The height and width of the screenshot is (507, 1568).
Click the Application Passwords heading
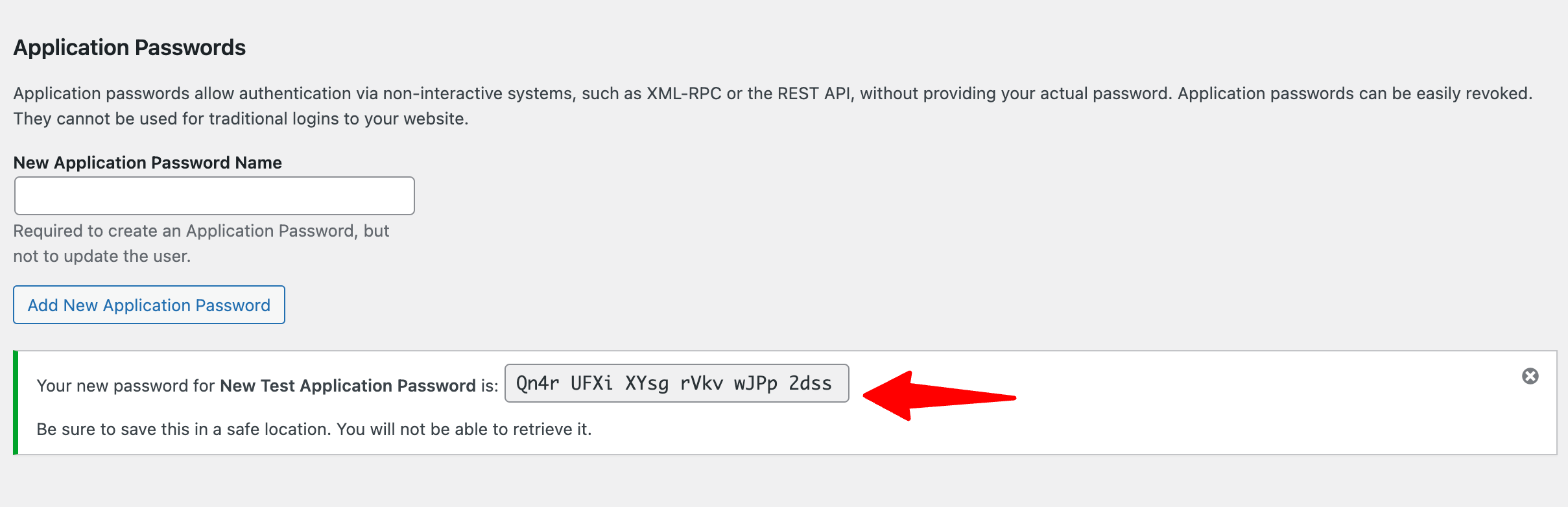(x=130, y=47)
